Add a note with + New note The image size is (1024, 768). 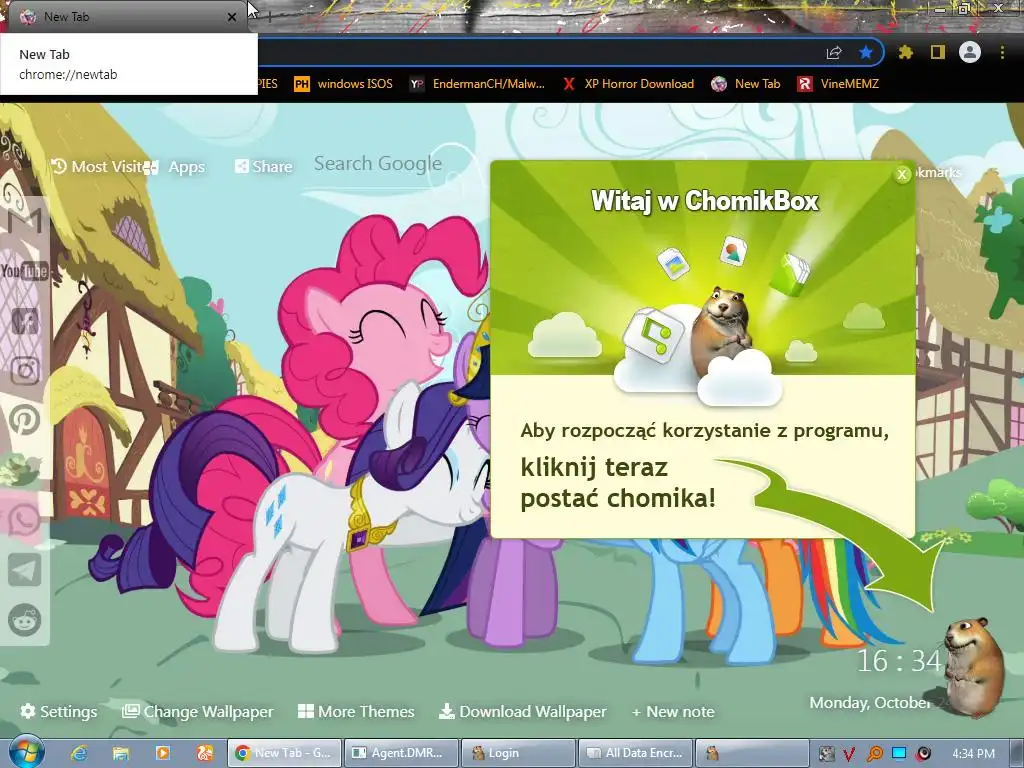click(673, 711)
